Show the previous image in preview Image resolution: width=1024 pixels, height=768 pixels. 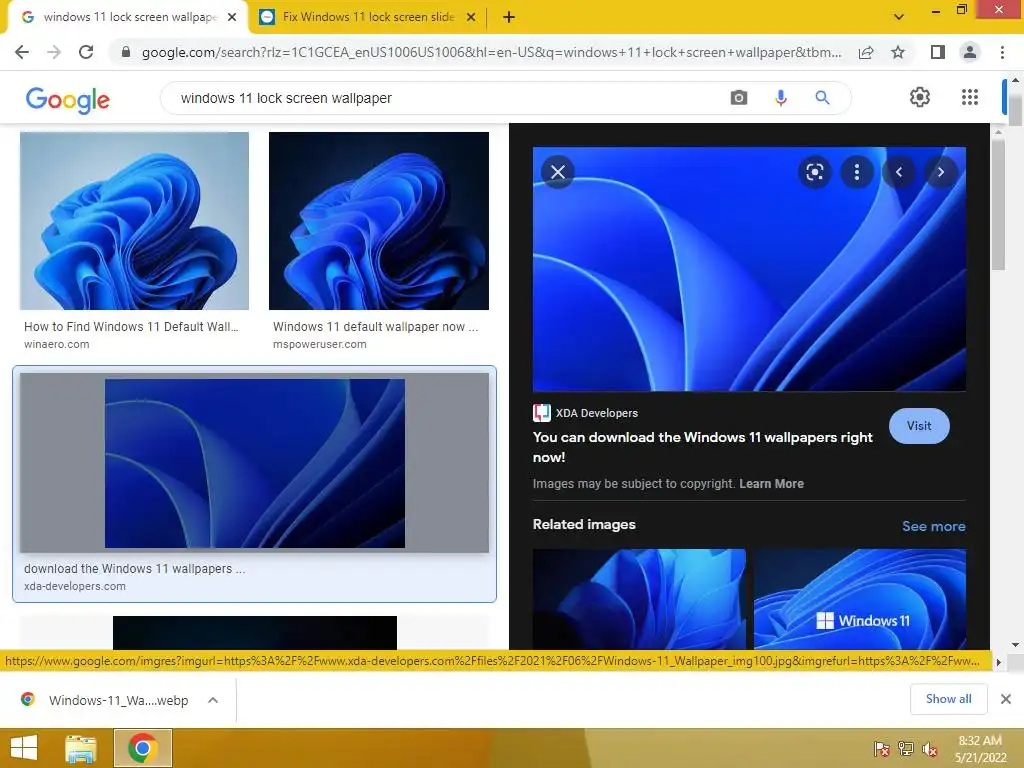click(899, 172)
